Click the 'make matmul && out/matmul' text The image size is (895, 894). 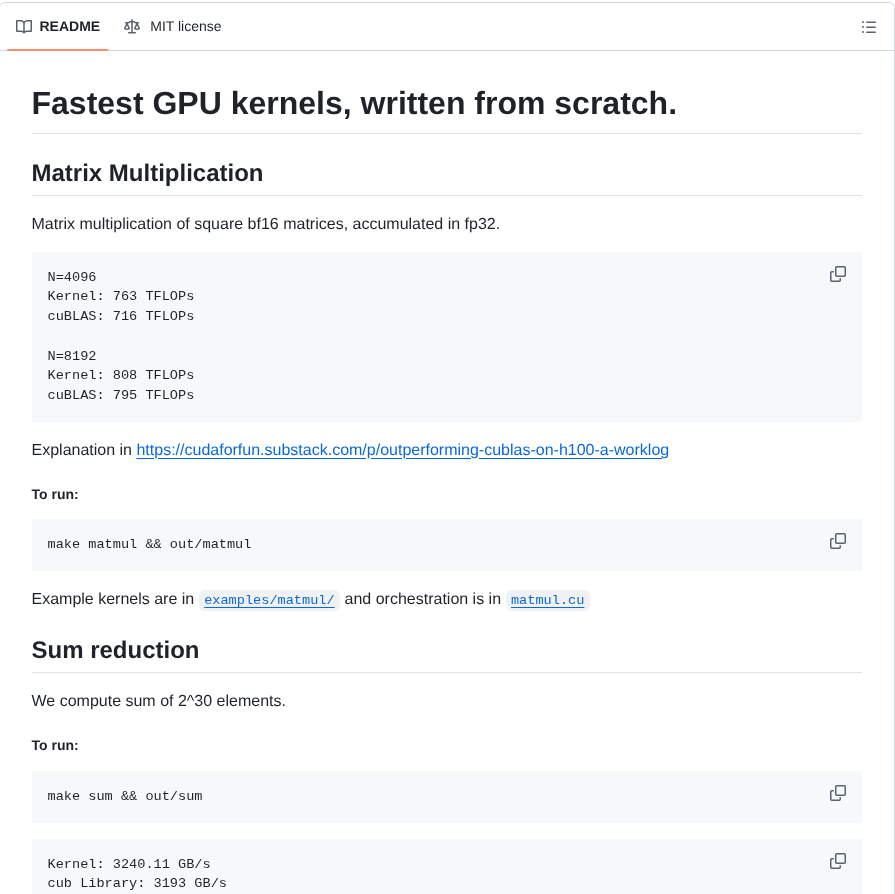(150, 543)
